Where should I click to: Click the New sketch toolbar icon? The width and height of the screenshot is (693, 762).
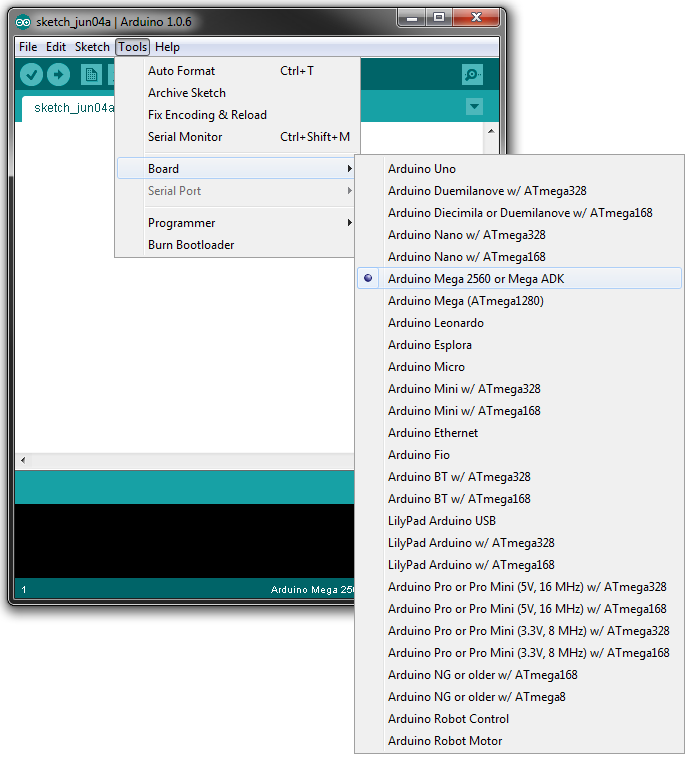click(91, 75)
